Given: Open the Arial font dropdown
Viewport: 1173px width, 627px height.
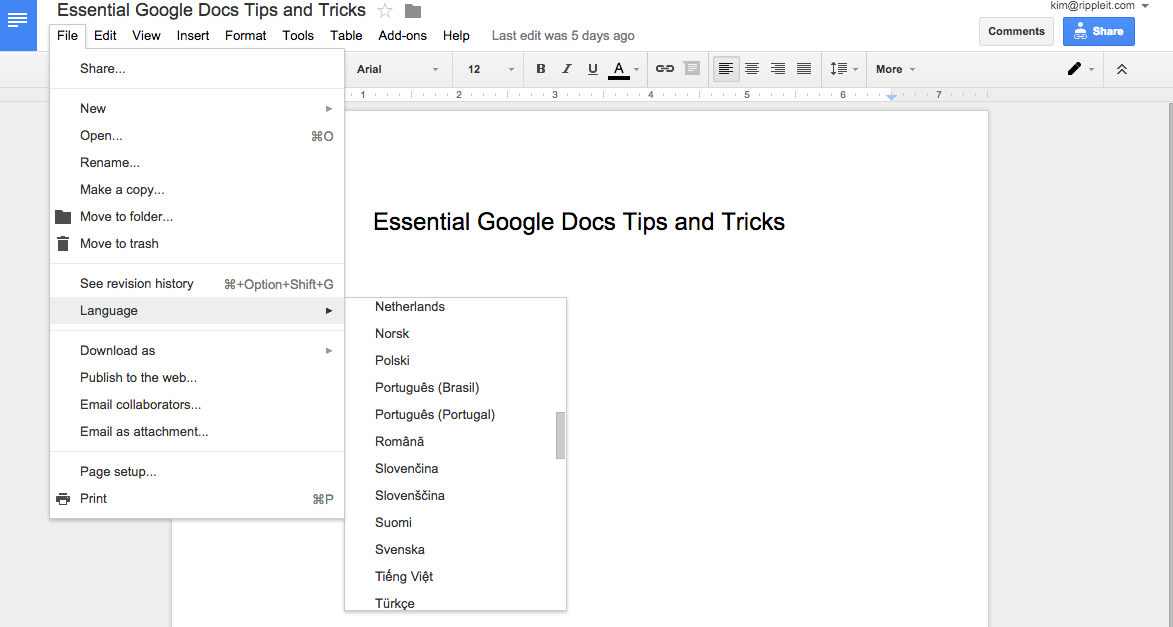Looking at the screenshot, I should (397, 69).
